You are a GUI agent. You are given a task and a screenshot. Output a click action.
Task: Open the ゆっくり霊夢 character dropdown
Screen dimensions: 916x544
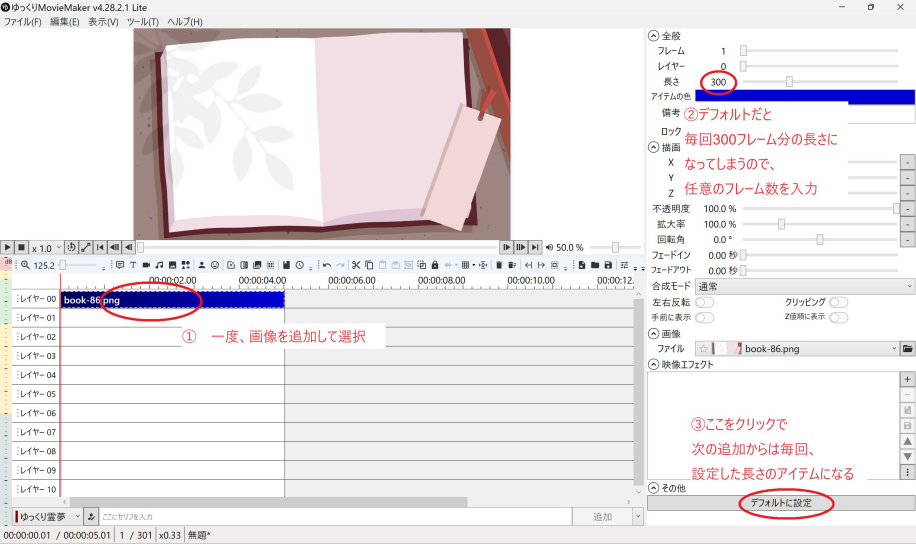tap(48, 517)
